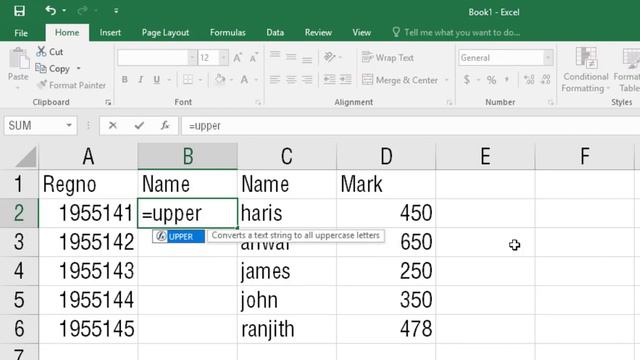This screenshot has height=360, width=640.
Task: Click Accounting dollar format icon
Action: (x=467, y=80)
